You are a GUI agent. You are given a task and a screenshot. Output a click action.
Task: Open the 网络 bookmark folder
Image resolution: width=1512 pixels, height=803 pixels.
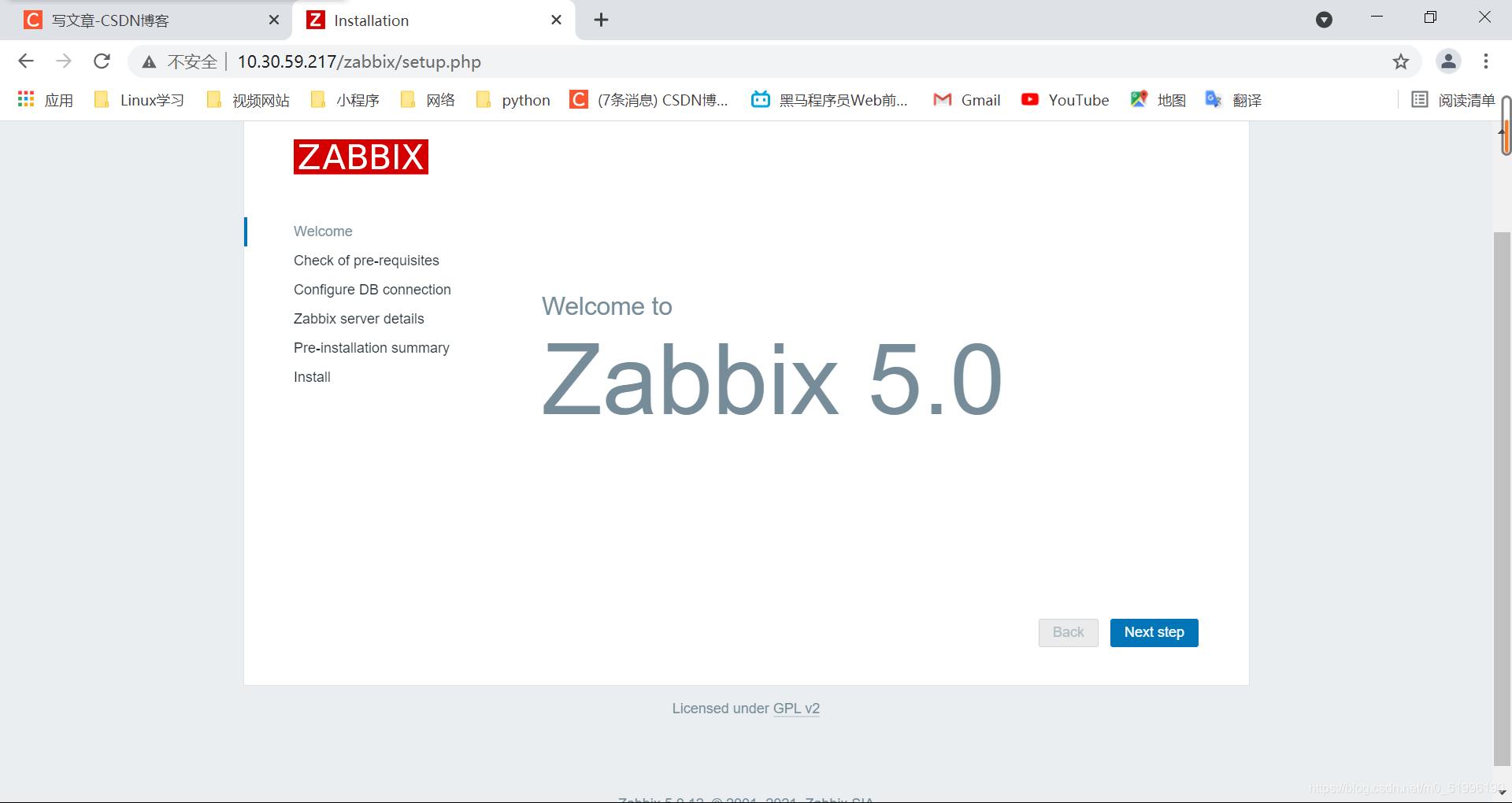coord(428,100)
